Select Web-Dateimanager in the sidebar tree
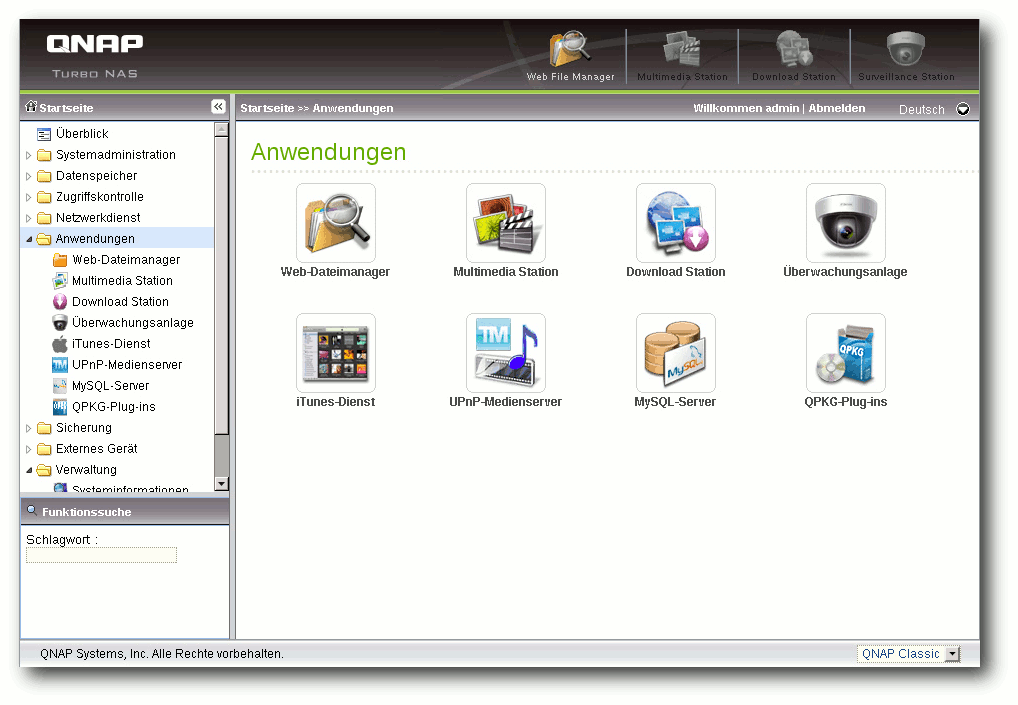The width and height of the screenshot is (1018, 705). coord(126,260)
